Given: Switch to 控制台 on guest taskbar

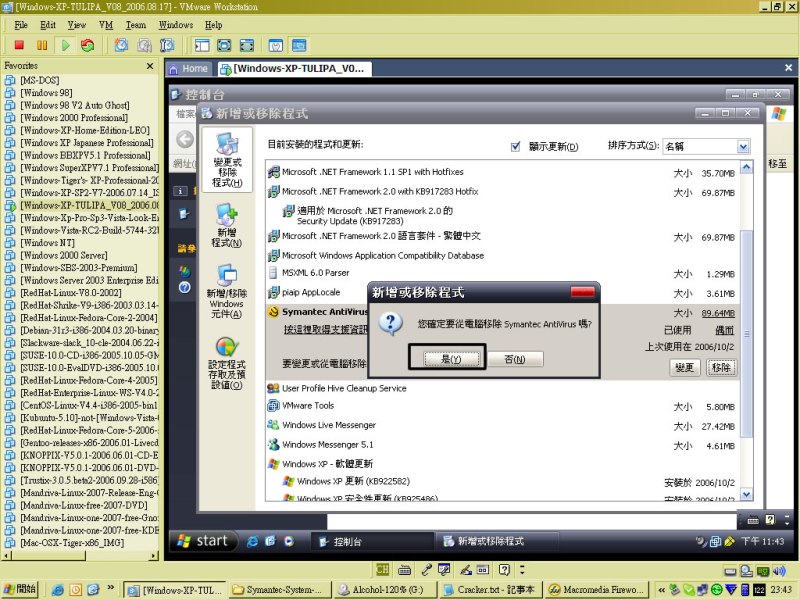Looking at the screenshot, I should 370,541.
